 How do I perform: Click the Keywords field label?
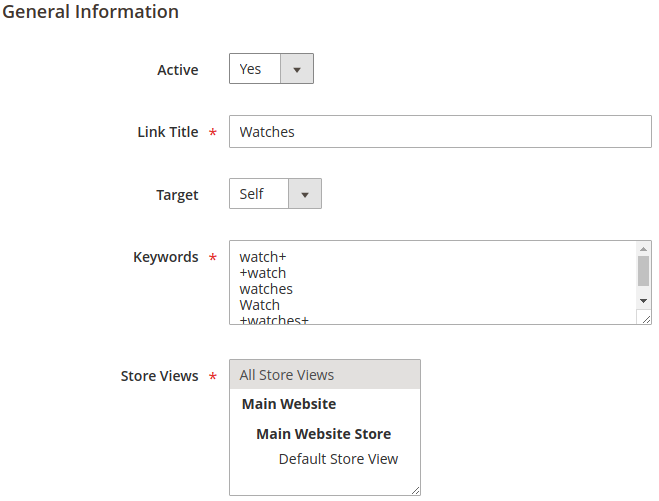pyautogui.click(x=165, y=257)
